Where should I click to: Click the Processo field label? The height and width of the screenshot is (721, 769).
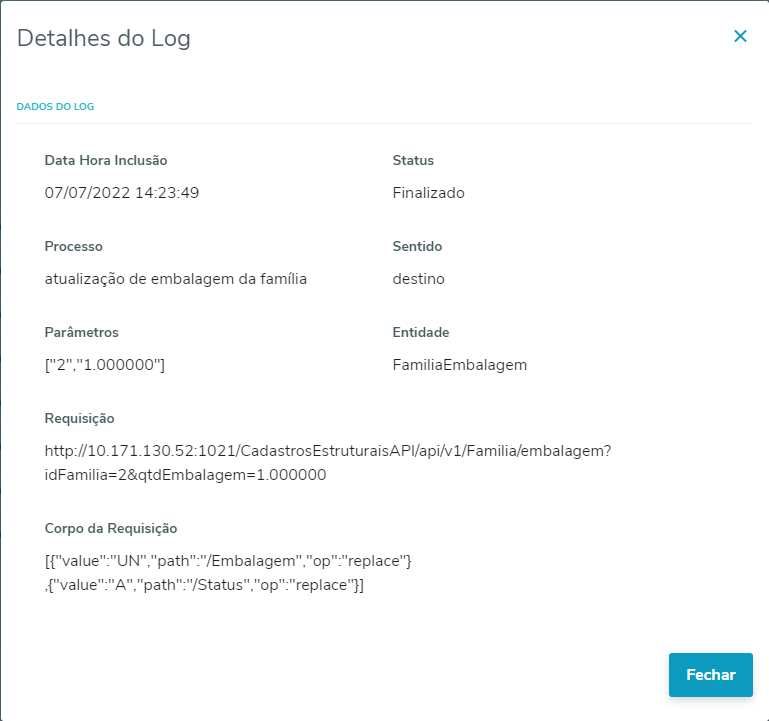click(74, 246)
